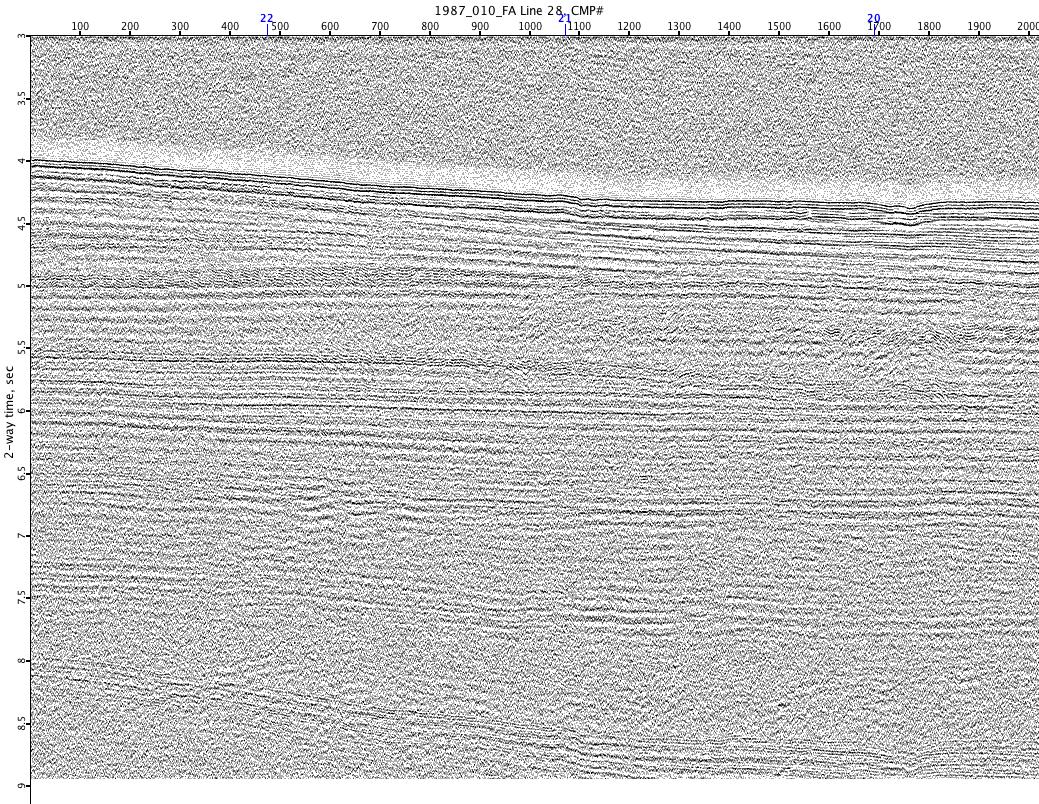Pick CMP tick label 1500
The image size is (1039, 804).
[x=779, y=27]
